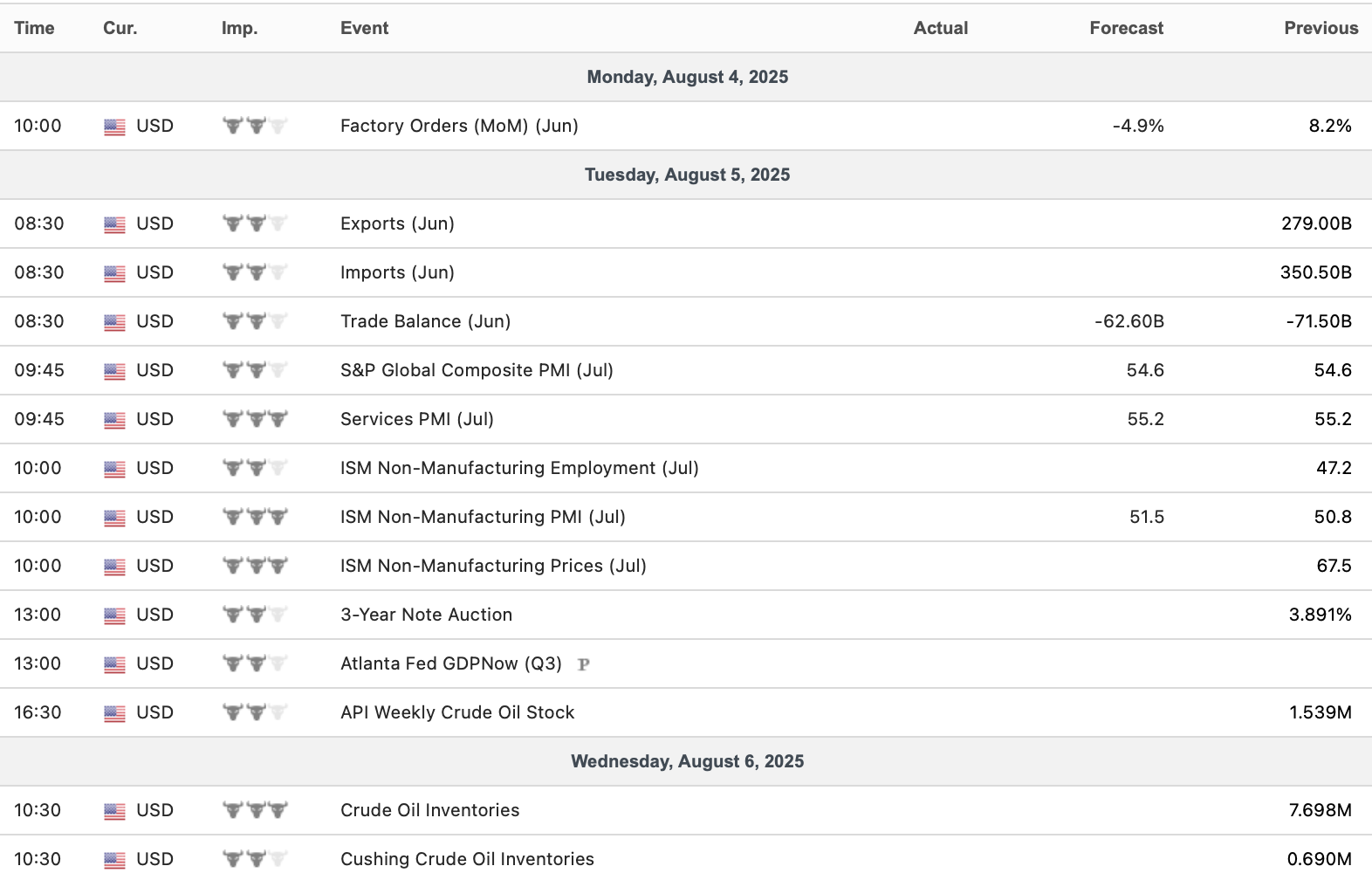Image resolution: width=1372 pixels, height=873 pixels.
Task: Click importance bulls icon for Services PMI
Action: pos(255,420)
